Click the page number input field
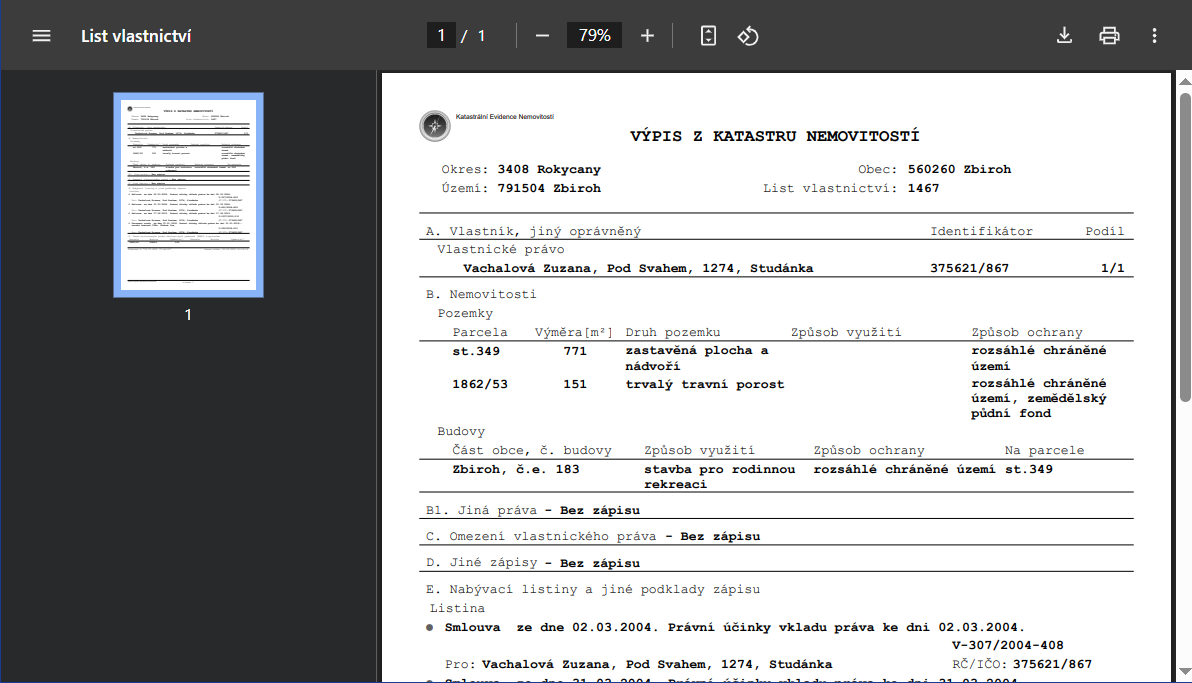This screenshot has width=1192, height=683. point(441,35)
